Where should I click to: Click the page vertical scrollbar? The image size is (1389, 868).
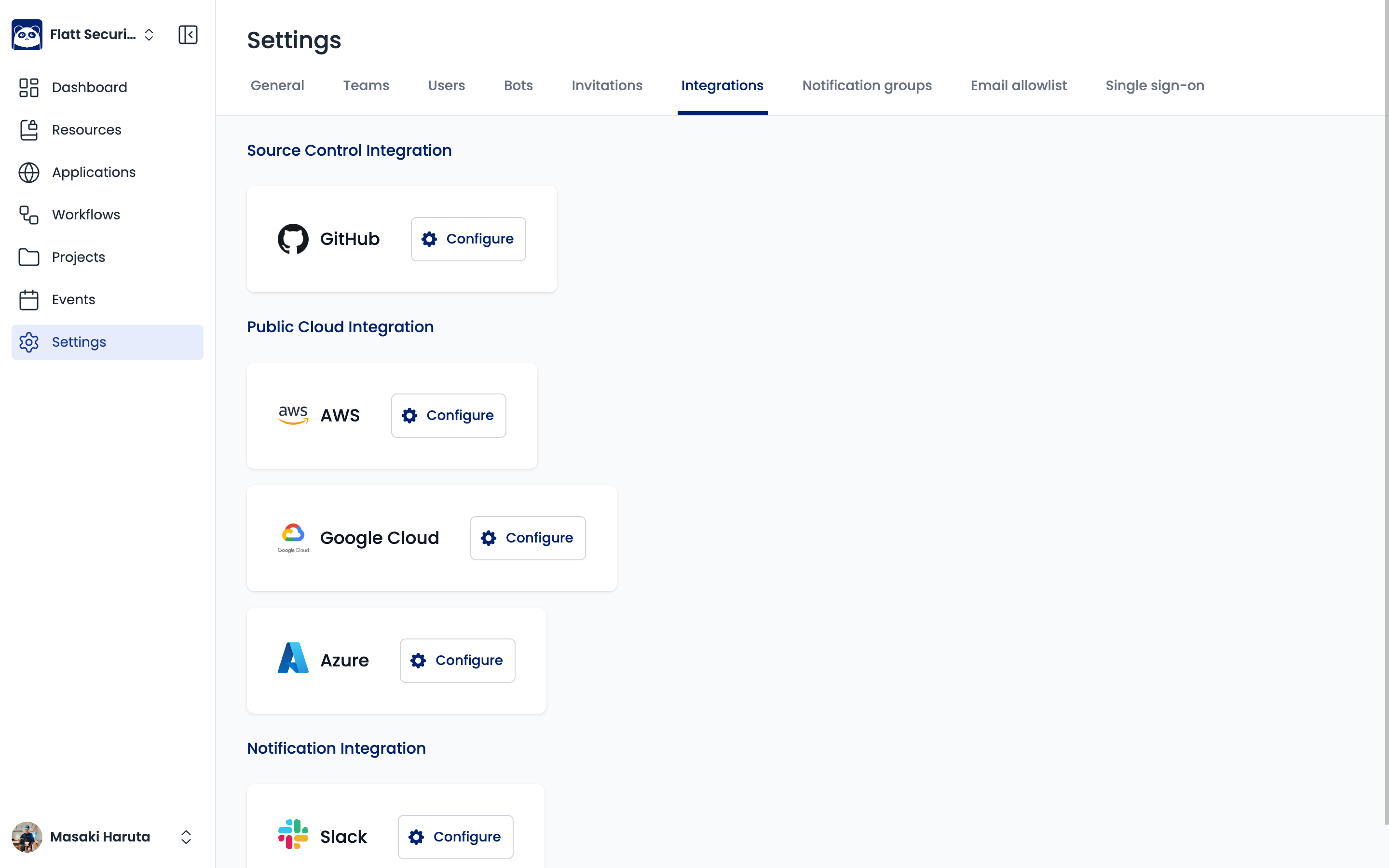click(1386, 413)
